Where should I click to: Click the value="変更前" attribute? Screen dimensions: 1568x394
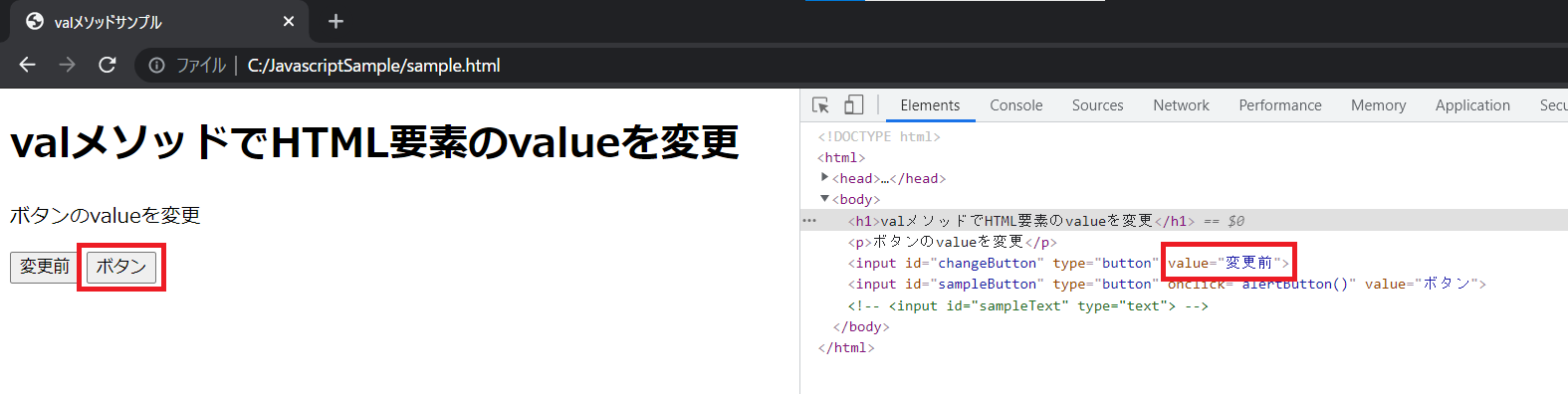tap(1225, 263)
